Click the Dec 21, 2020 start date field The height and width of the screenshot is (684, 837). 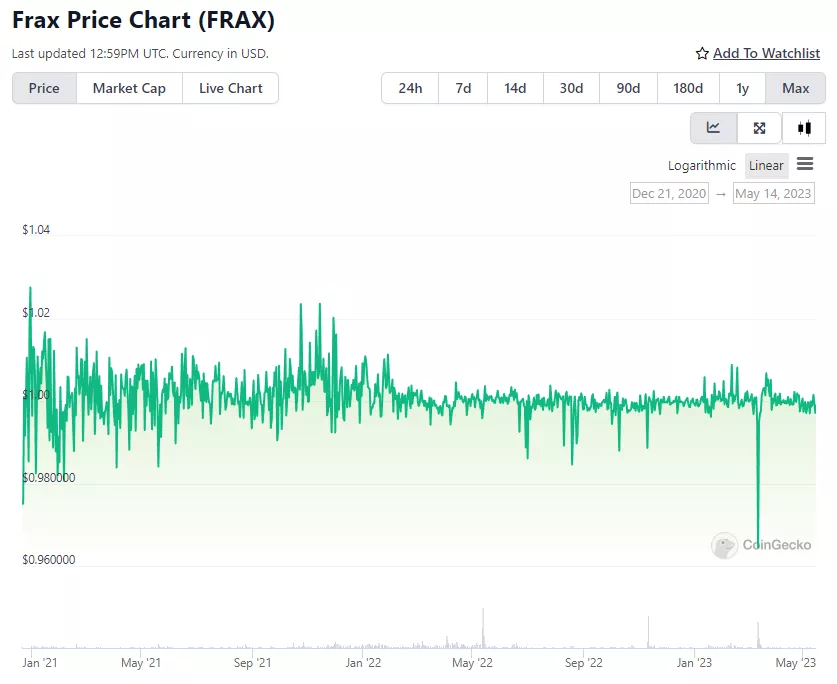tap(668, 192)
